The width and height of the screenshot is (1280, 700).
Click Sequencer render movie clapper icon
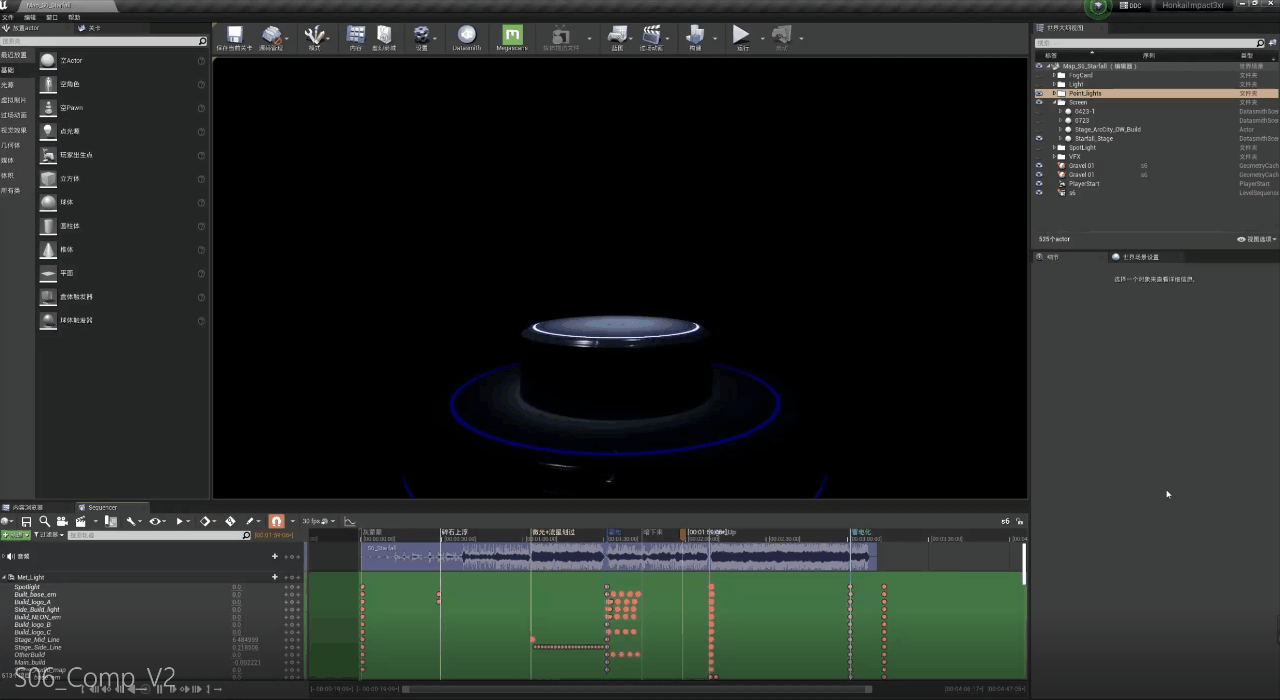[x=81, y=521]
